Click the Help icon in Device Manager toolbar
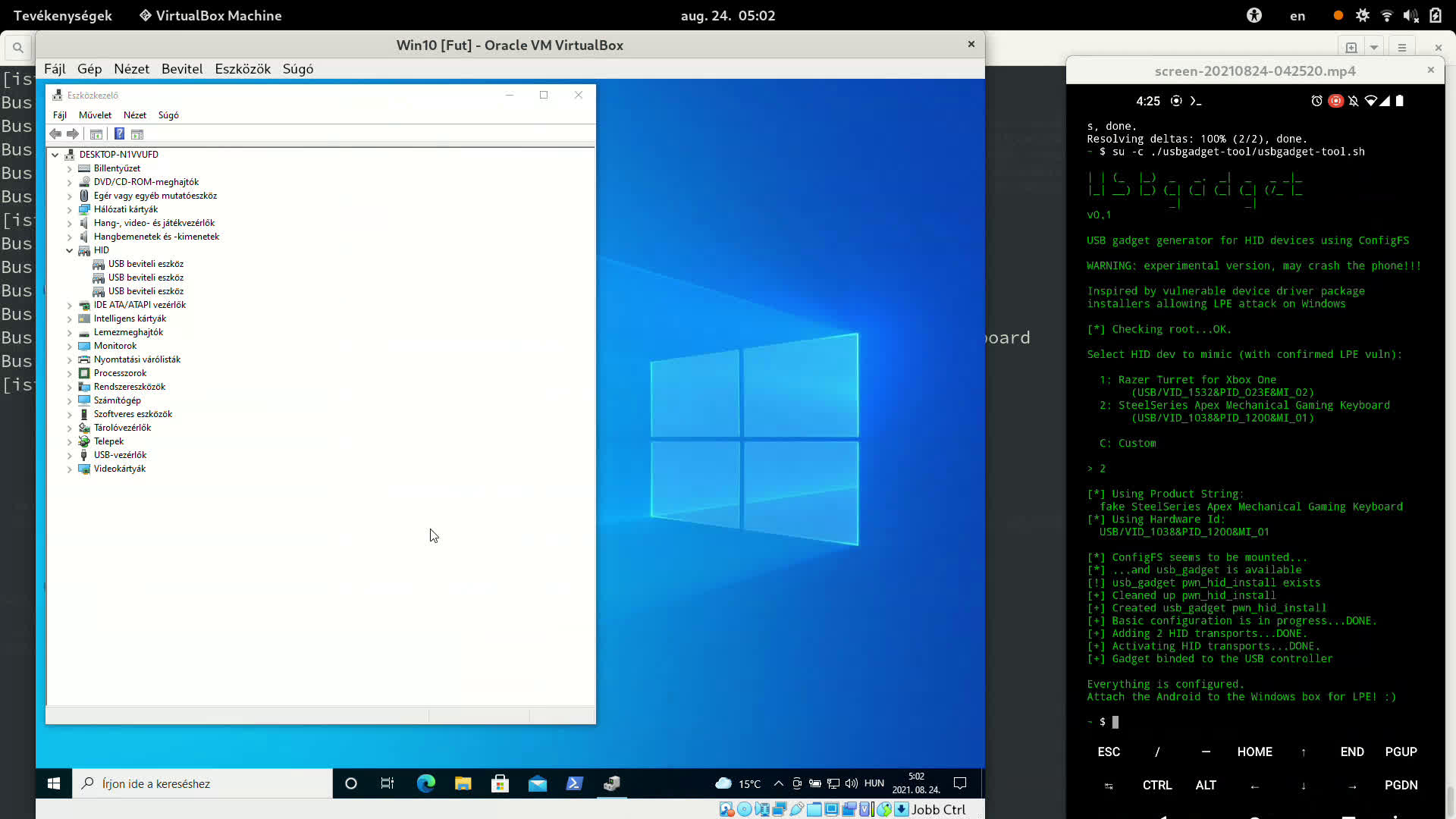The height and width of the screenshot is (819, 1456). (119, 134)
